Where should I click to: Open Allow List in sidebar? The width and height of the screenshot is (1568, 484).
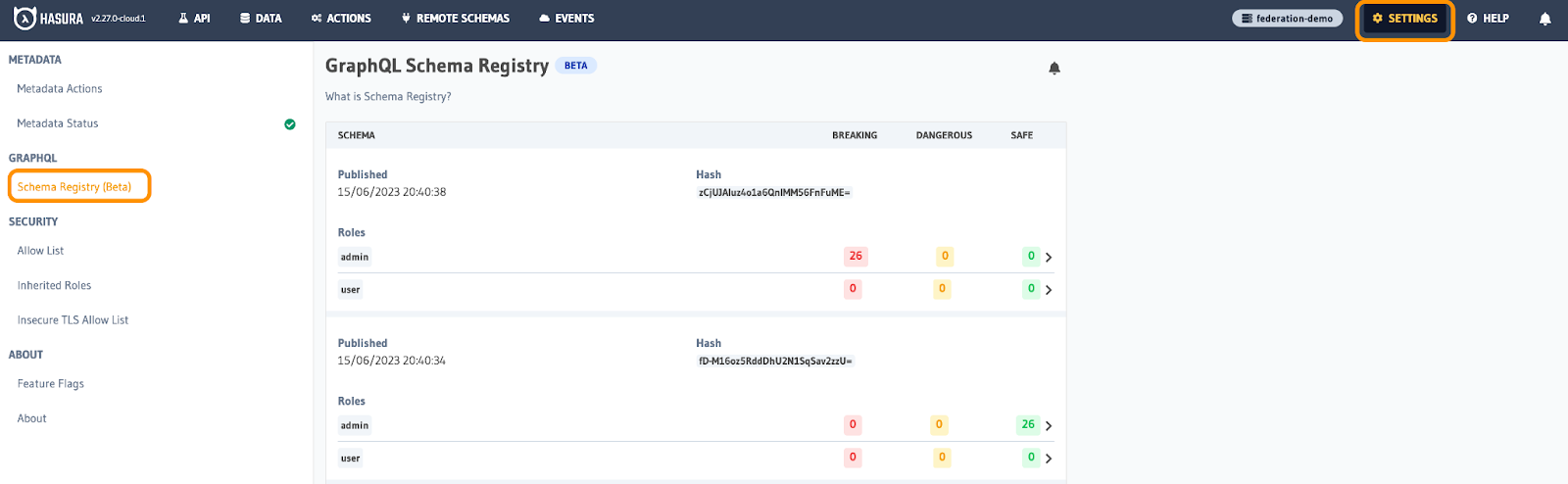point(40,251)
